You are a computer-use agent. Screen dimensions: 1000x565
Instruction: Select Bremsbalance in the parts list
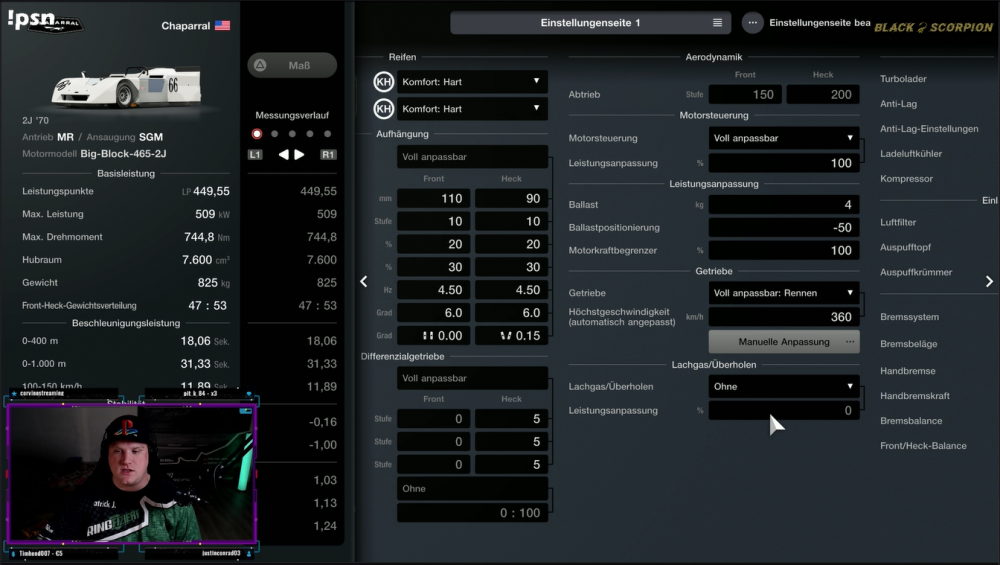pyautogui.click(x=911, y=421)
